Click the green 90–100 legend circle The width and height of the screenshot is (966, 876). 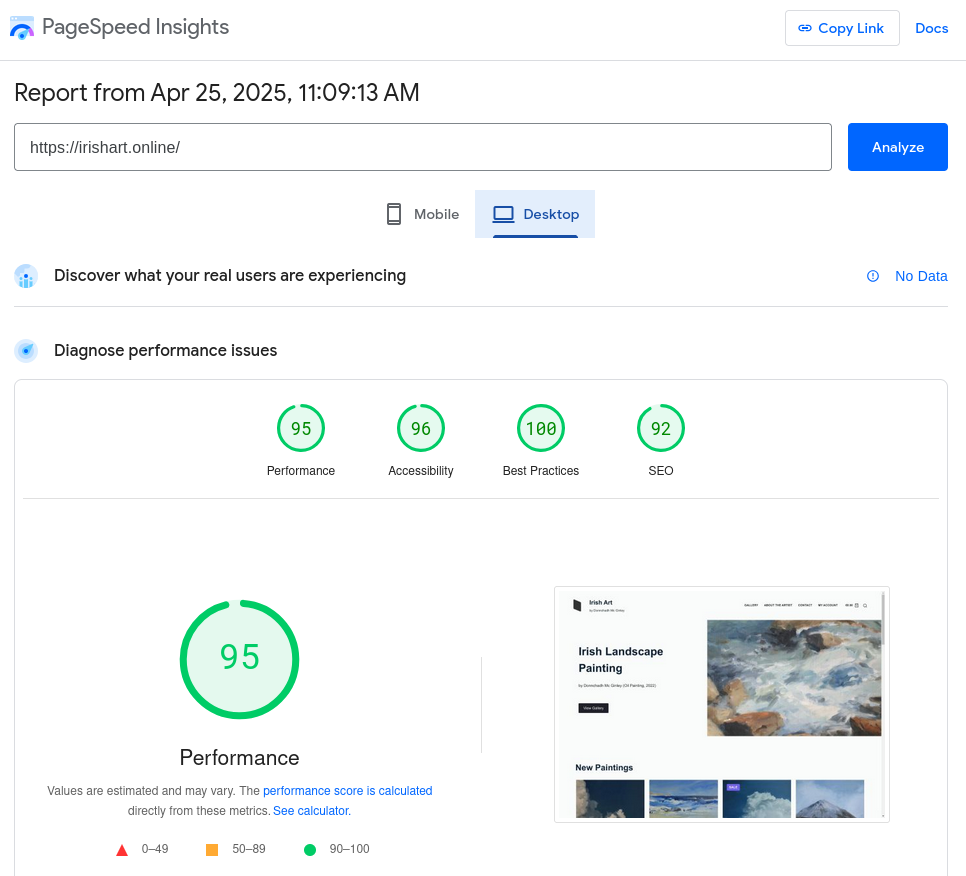pyautogui.click(x=310, y=850)
